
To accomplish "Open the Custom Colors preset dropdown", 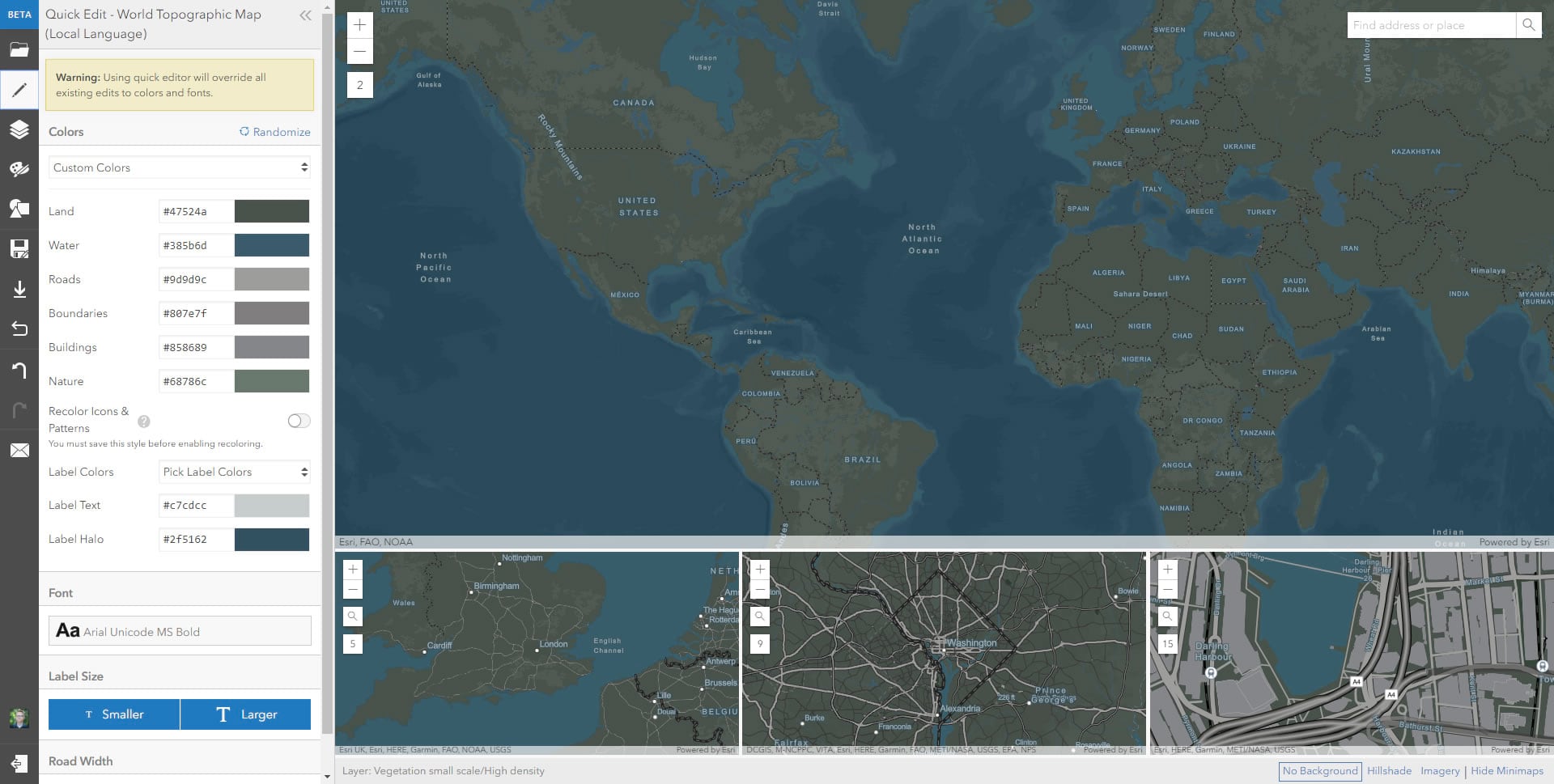I will 180,167.
